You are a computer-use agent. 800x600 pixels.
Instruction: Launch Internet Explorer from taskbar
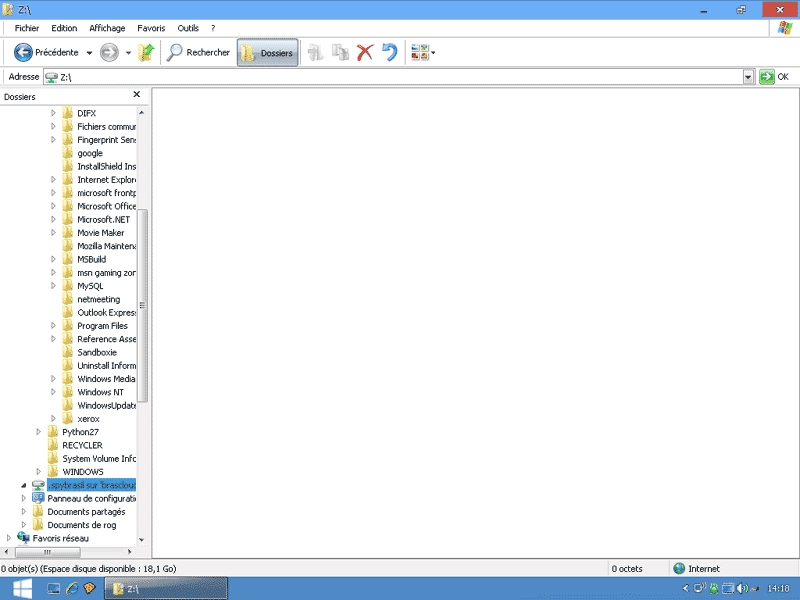[x=72, y=589]
